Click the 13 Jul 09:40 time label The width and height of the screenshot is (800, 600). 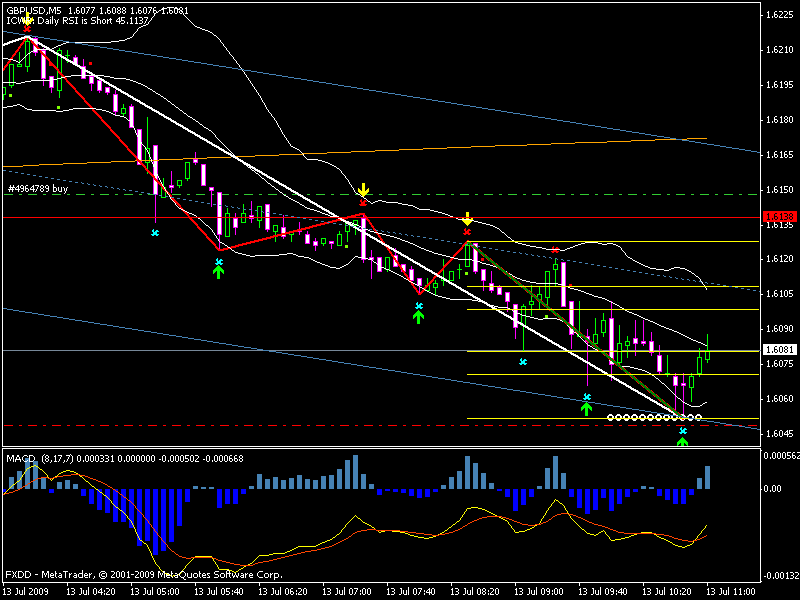[x=603, y=592]
